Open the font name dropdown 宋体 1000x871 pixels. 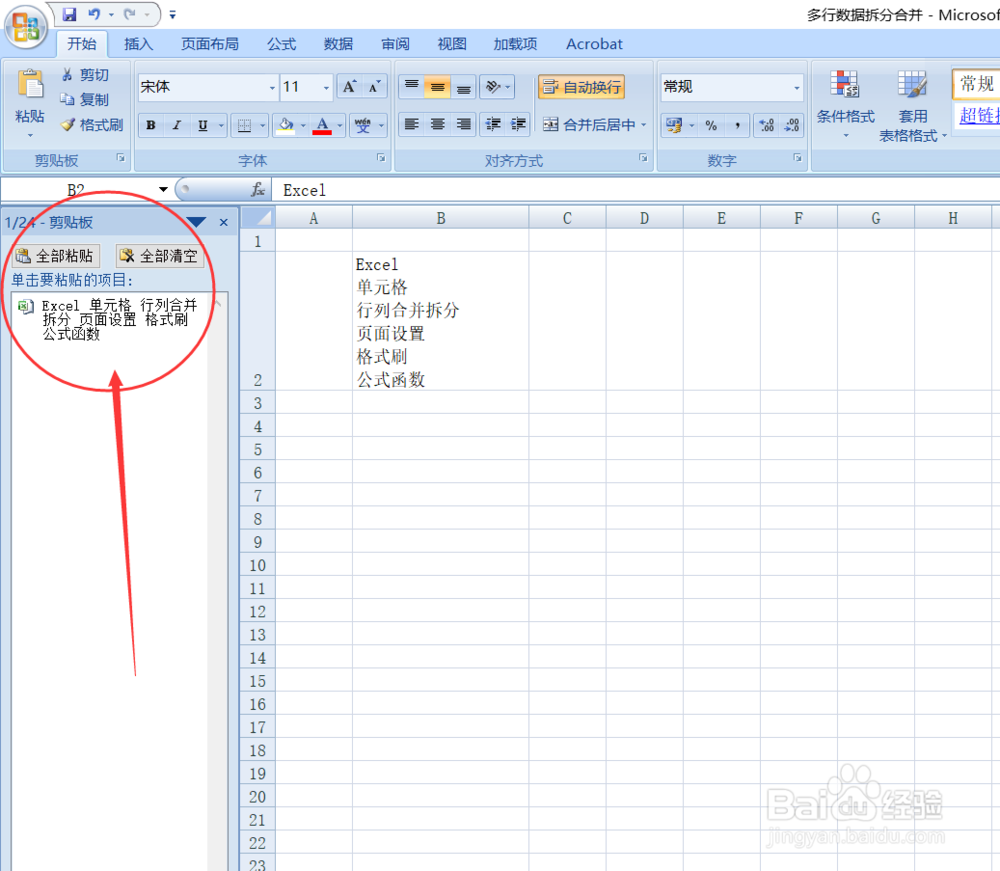tap(272, 87)
